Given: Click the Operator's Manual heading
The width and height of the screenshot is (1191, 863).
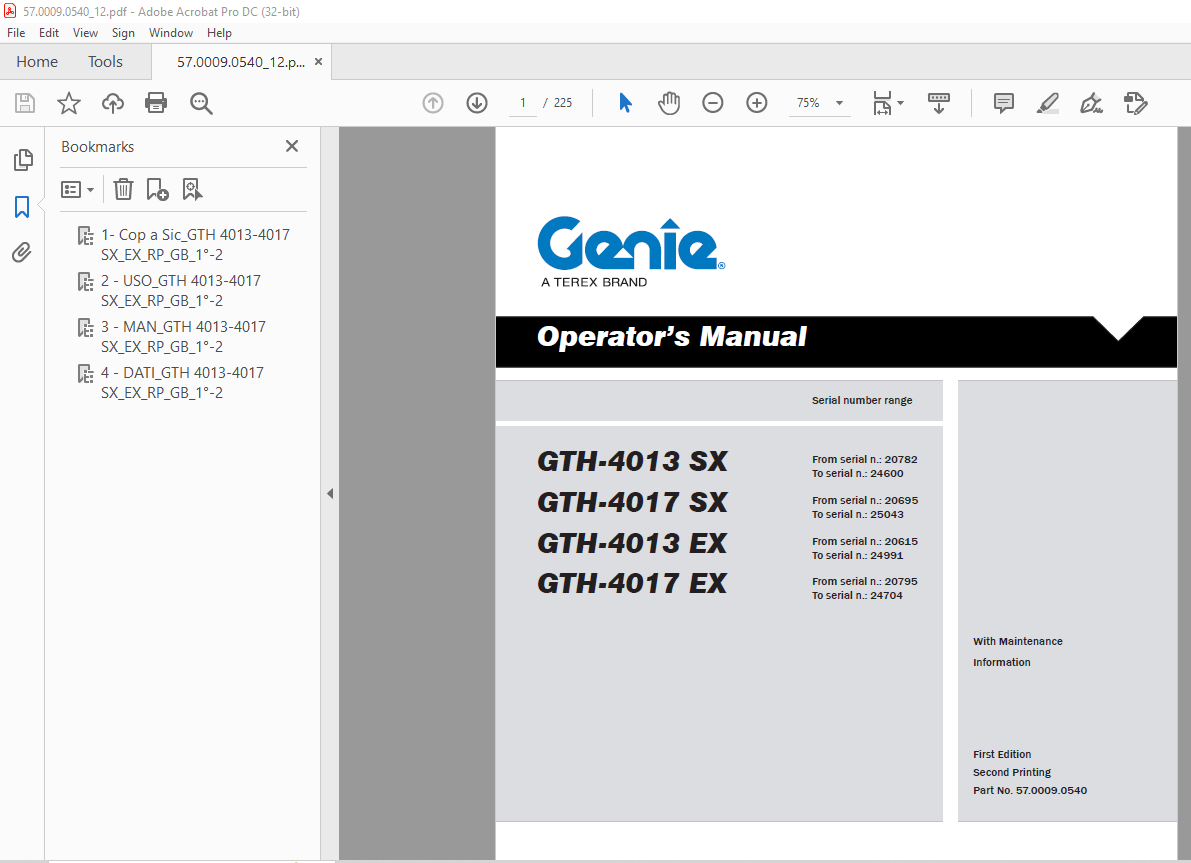Looking at the screenshot, I should [x=671, y=337].
